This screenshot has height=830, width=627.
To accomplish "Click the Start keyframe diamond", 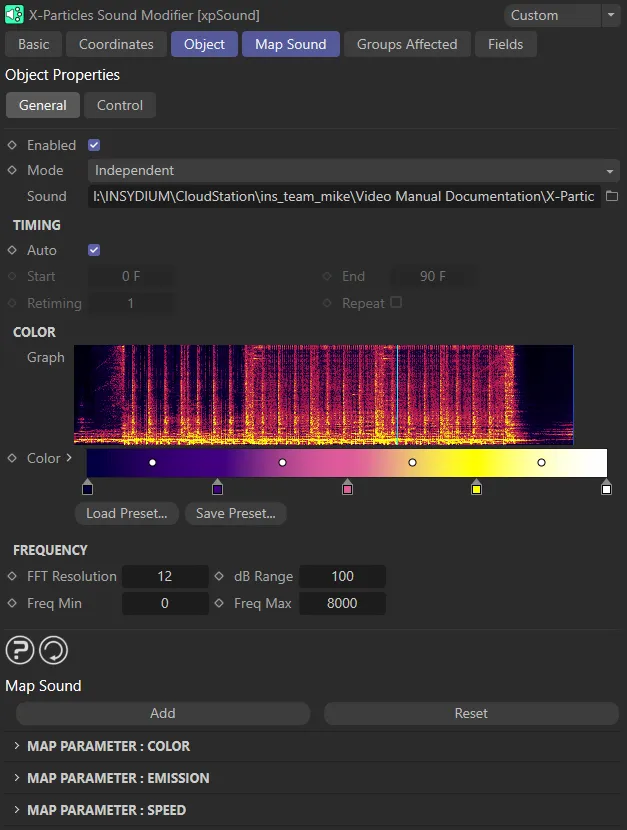I will coord(12,276).
